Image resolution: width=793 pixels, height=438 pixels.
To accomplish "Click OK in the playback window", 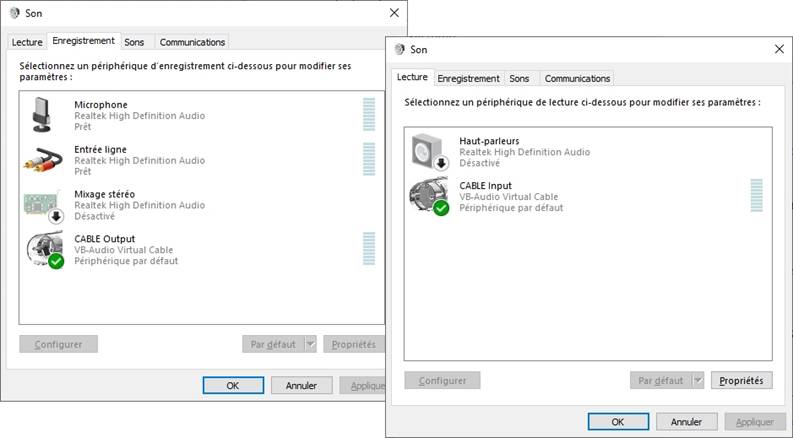I will point(618,422).
